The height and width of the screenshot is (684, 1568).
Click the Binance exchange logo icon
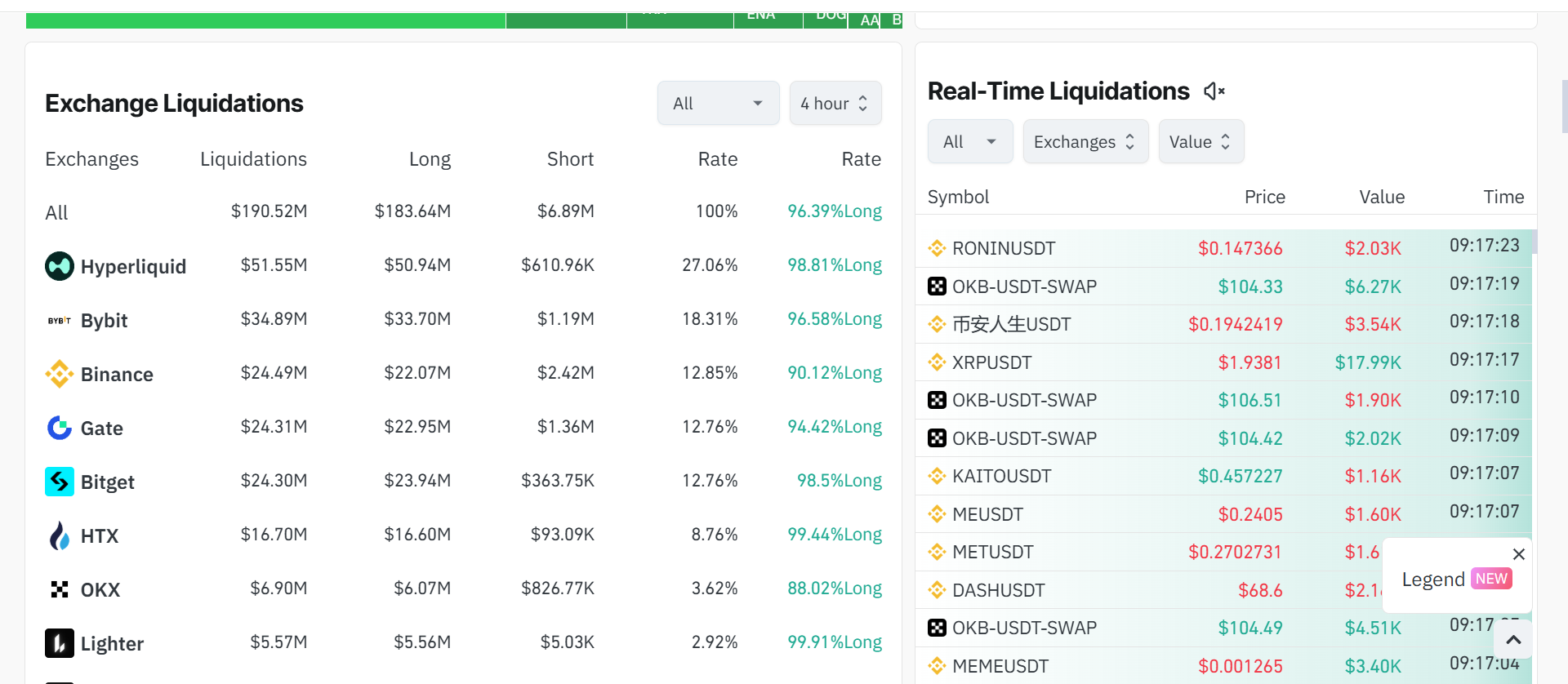[x=60, y=375]
